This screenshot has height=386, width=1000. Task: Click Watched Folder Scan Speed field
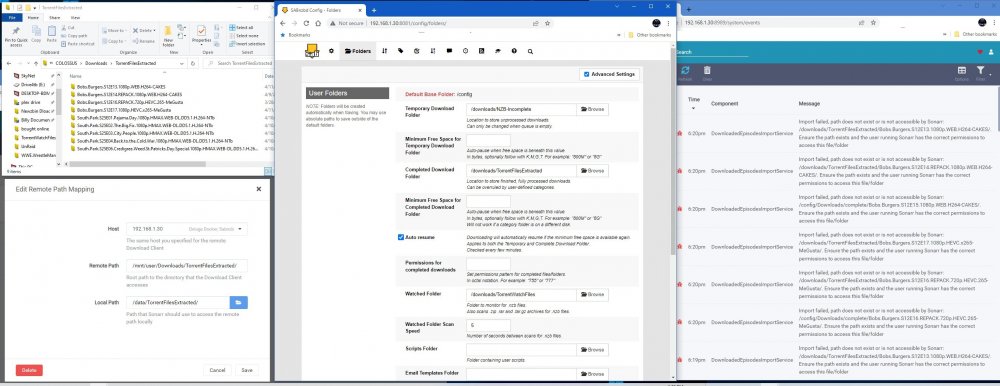[488, 325]
